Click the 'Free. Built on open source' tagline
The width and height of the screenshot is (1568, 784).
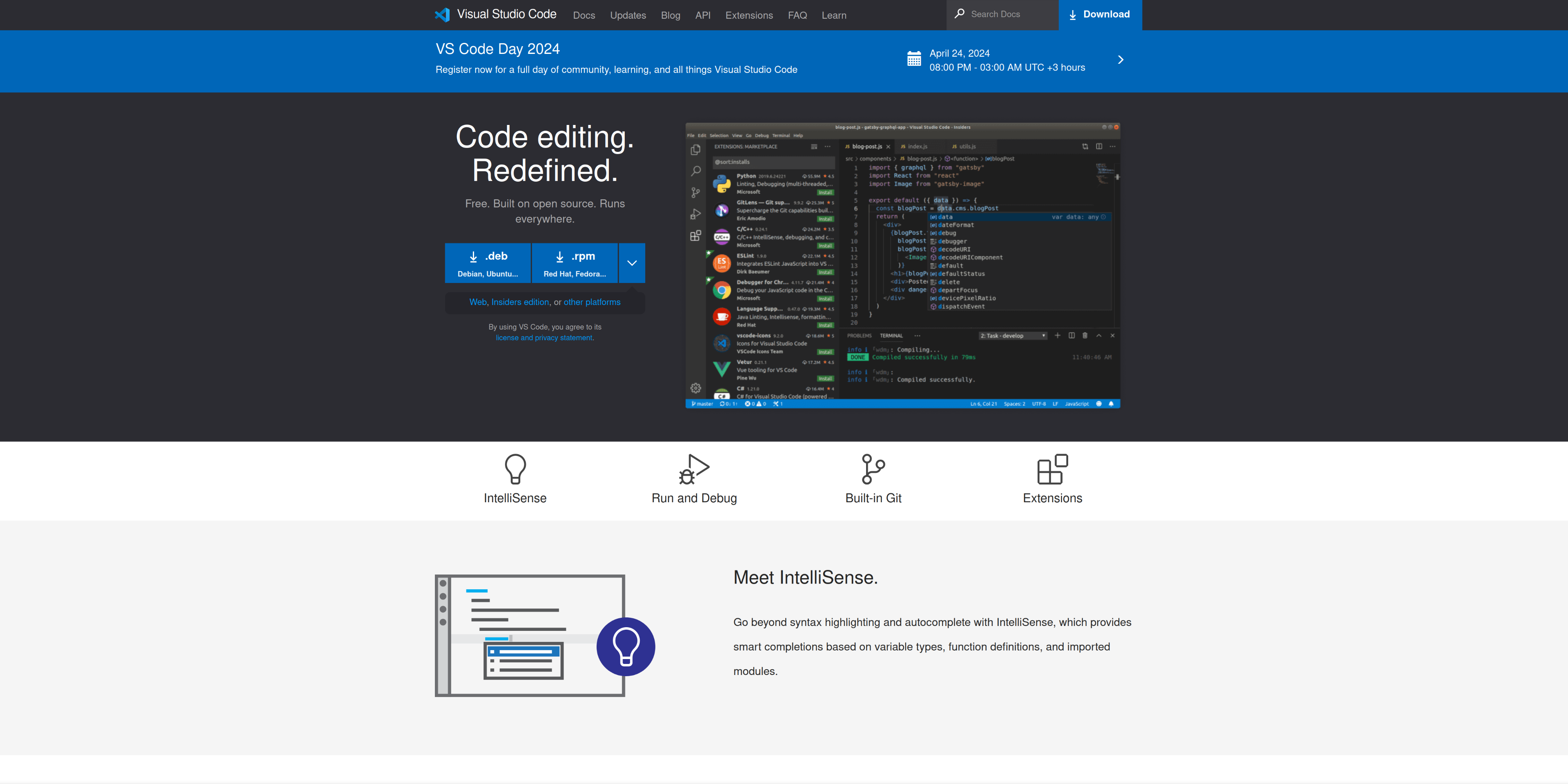pos(545,211)
